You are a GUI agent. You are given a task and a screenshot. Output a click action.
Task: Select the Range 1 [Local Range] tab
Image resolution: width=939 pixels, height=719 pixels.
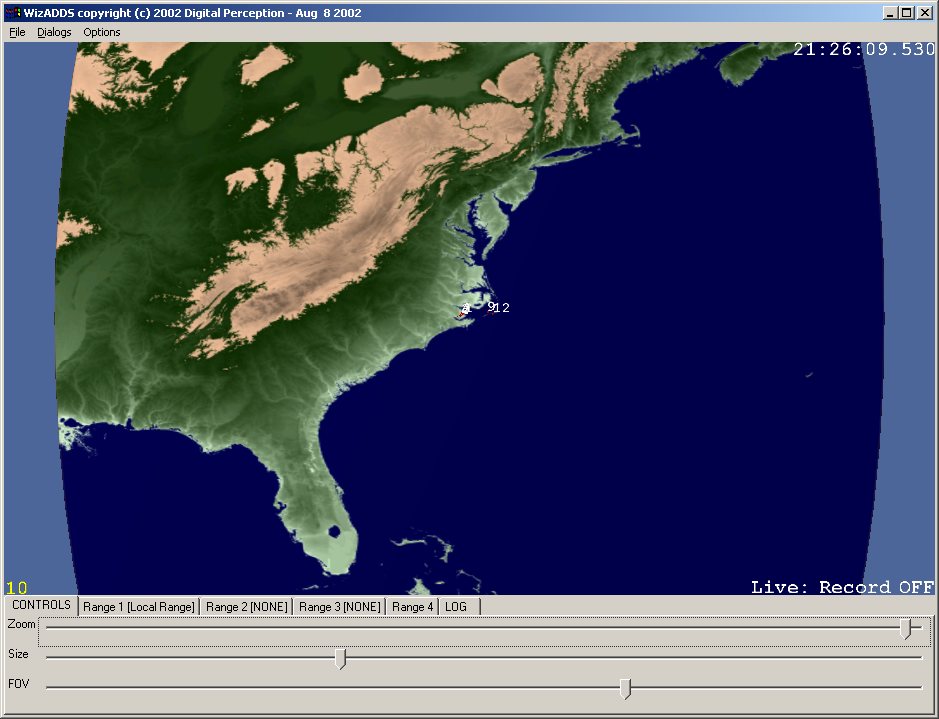[138, 607]
